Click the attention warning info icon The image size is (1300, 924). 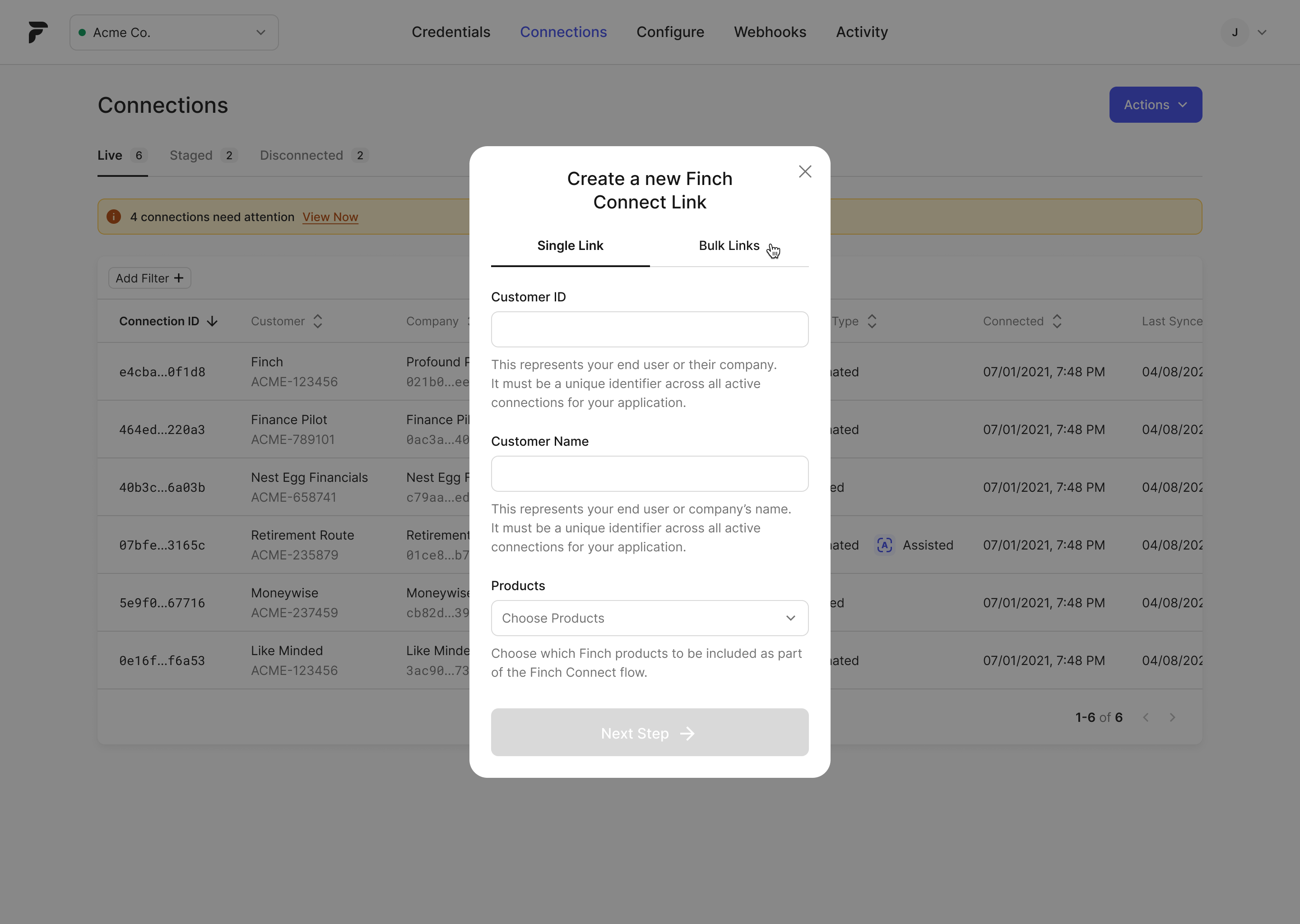point(114,217)
